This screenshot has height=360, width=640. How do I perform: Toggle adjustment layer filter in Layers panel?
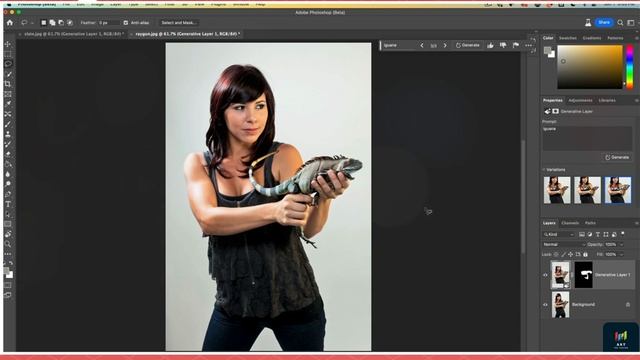point(590,234)
